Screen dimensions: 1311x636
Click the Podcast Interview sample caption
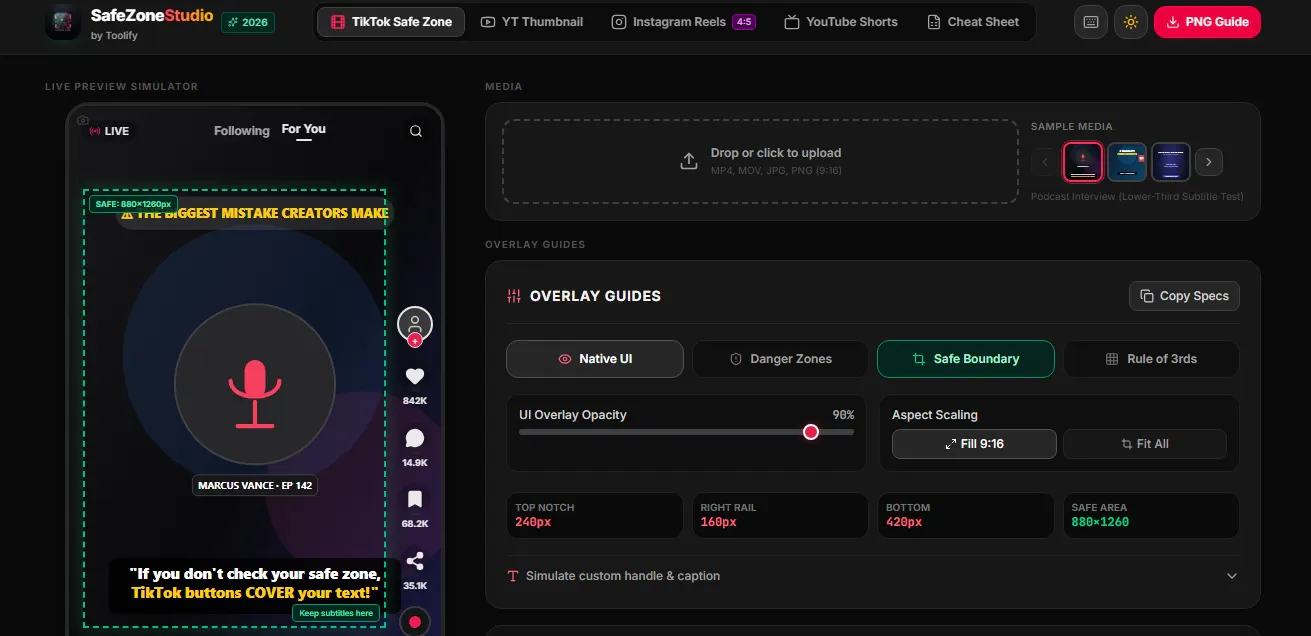(1137, 197)
